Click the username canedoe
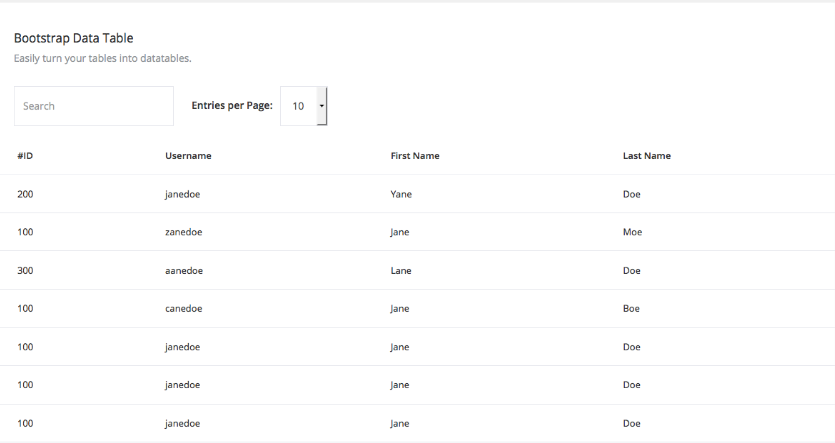The height and width of the screenshot is (443, 835). click(x=184, y=309)
